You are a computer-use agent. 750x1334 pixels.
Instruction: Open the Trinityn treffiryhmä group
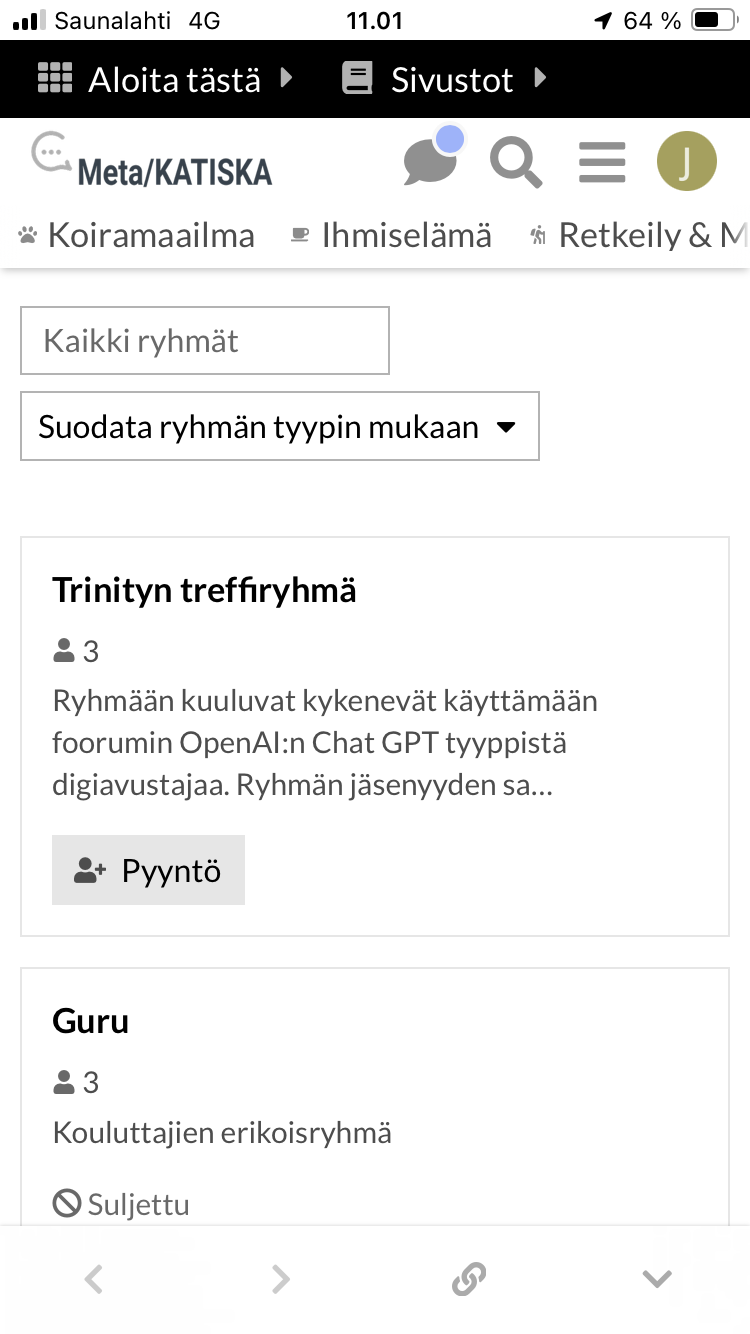pos(204,591)
